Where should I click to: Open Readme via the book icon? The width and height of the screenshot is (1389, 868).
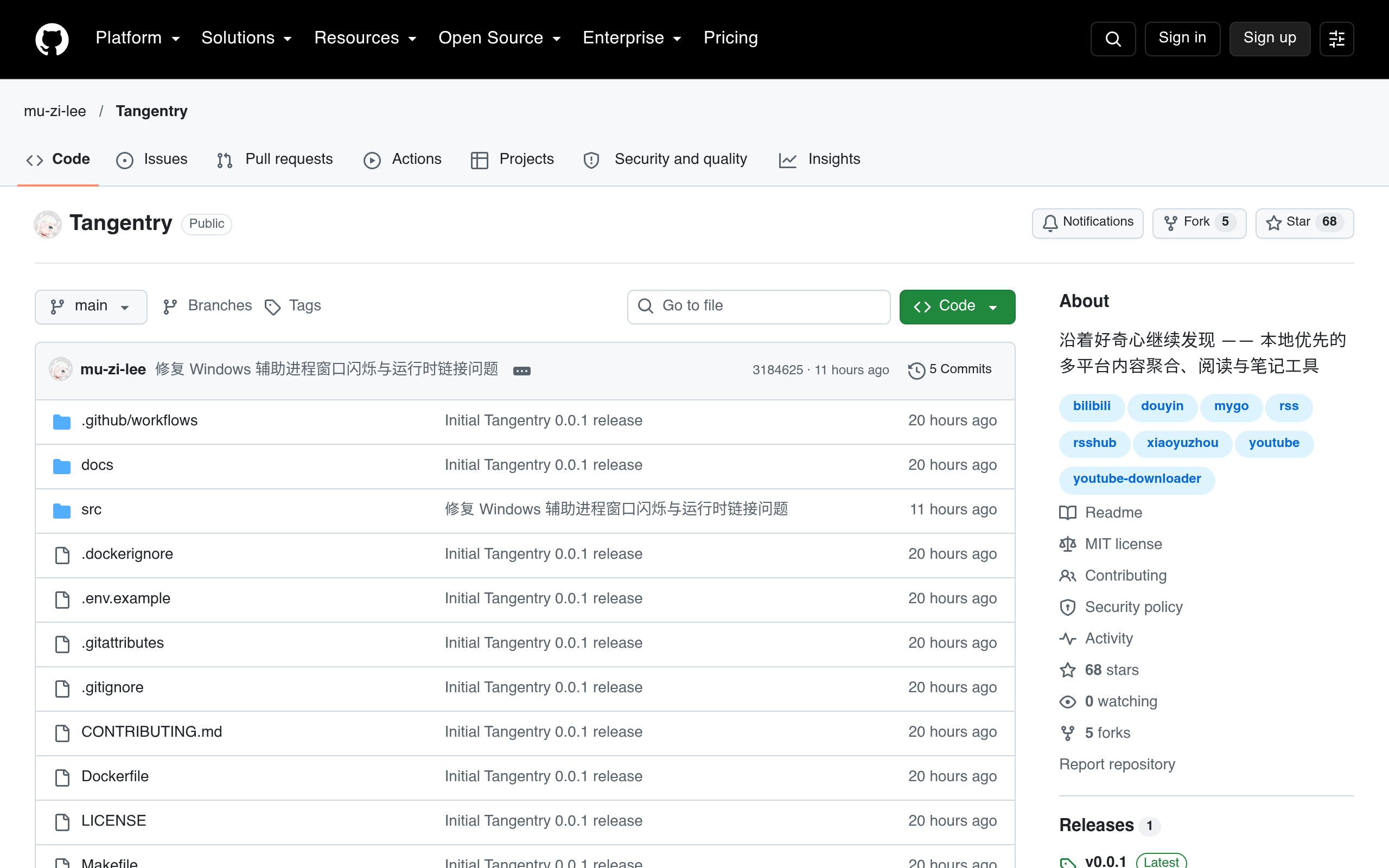point(1068,513)
